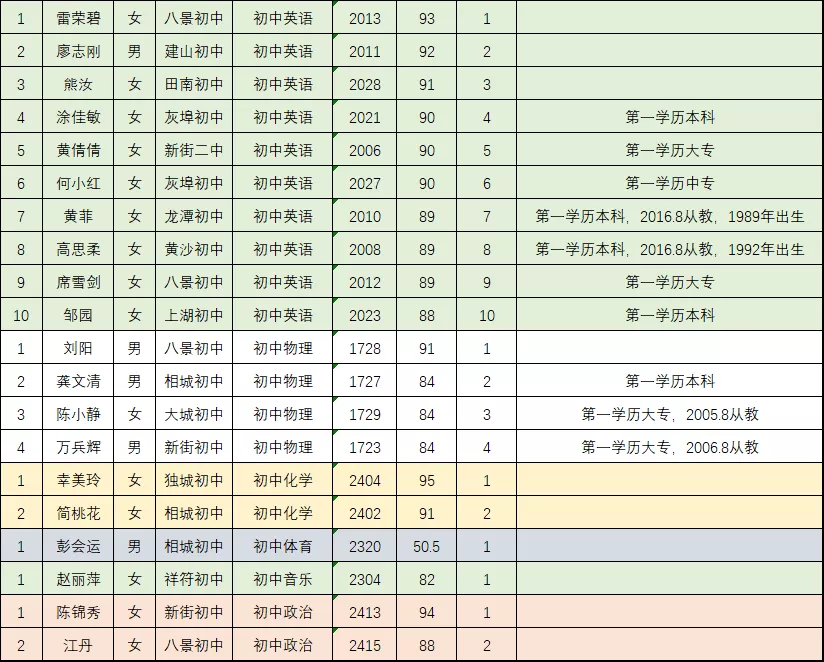
Task: Click the name 简桃花
Action: [x=78, y=513]
